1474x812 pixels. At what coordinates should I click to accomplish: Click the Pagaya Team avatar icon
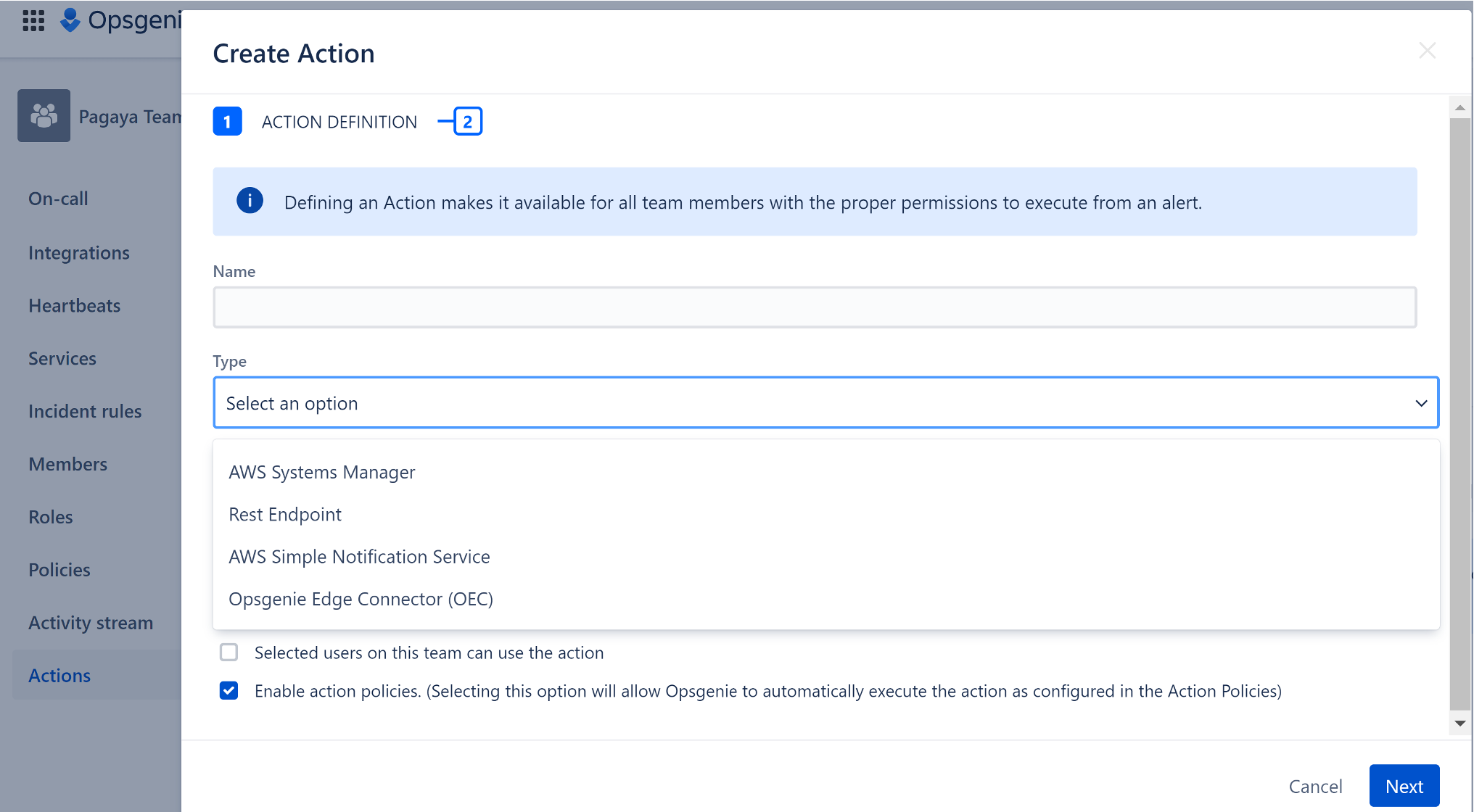point(44,116)
